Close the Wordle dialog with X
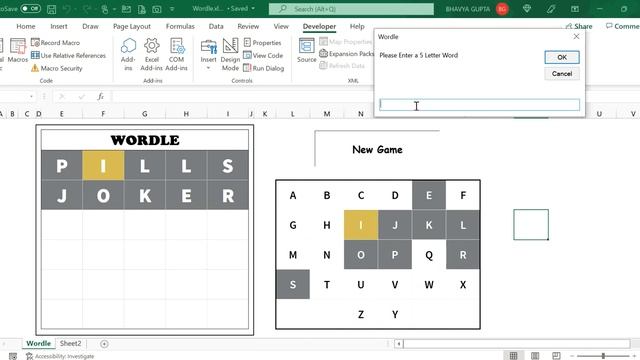This screenshot has width=640, height=360. 576,36
